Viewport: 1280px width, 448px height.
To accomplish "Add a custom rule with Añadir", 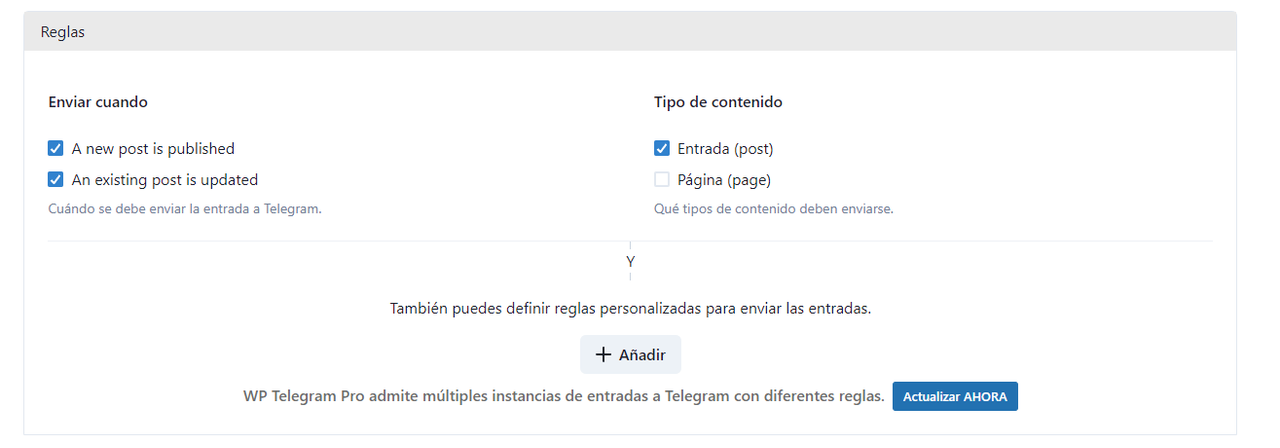I will [x=630, y=355].
